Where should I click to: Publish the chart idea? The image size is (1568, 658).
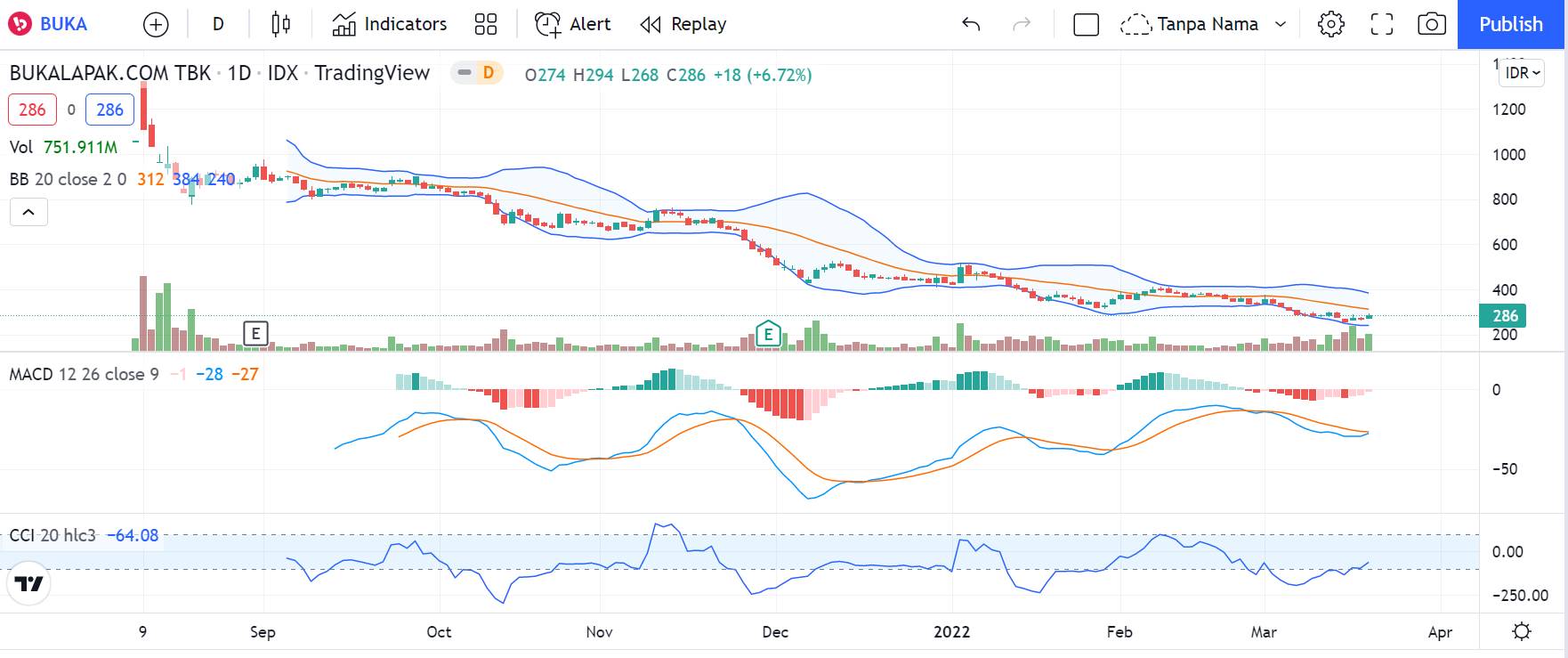point(1510,24)
